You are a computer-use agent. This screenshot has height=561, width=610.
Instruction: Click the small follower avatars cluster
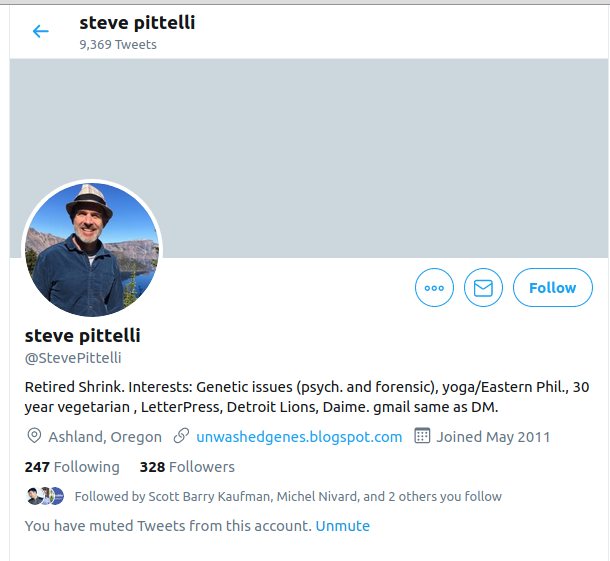point(45,496)
